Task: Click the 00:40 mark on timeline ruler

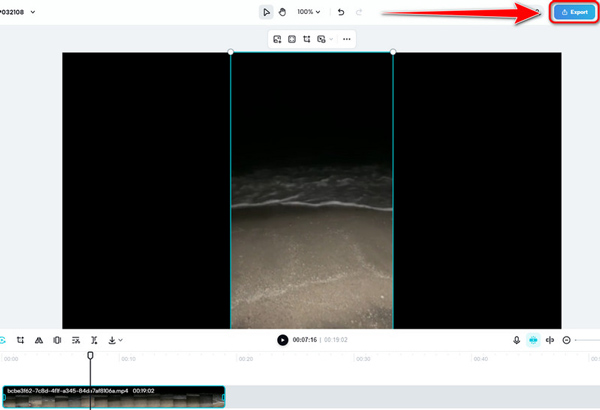Action: click(481, 359)
